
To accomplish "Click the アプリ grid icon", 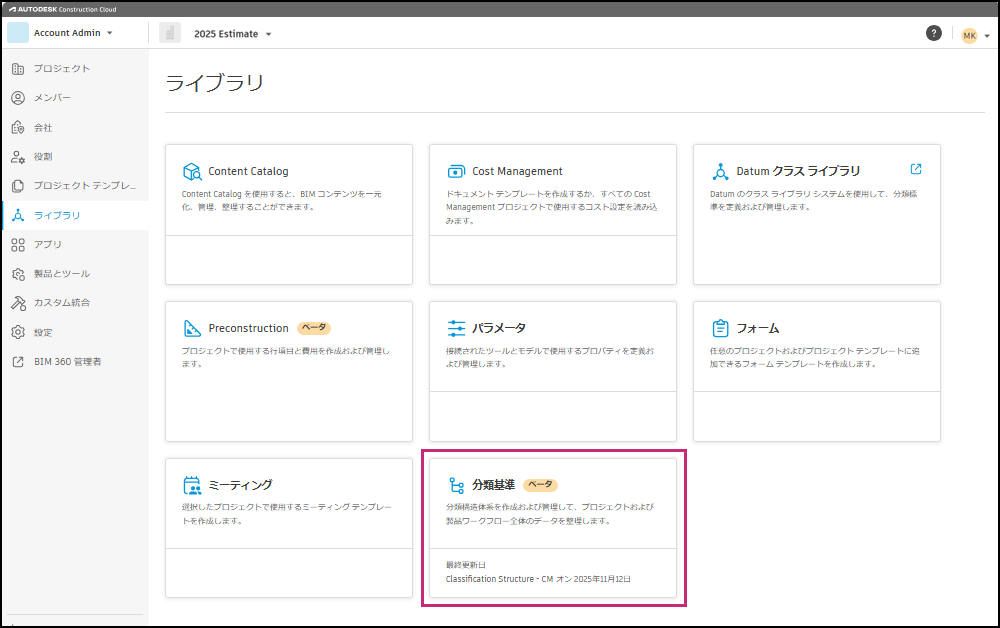I will tap(18, 245).
